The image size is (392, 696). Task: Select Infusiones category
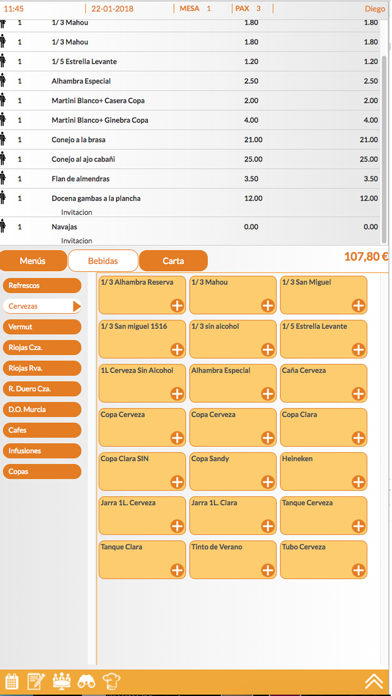click(42, 451)
